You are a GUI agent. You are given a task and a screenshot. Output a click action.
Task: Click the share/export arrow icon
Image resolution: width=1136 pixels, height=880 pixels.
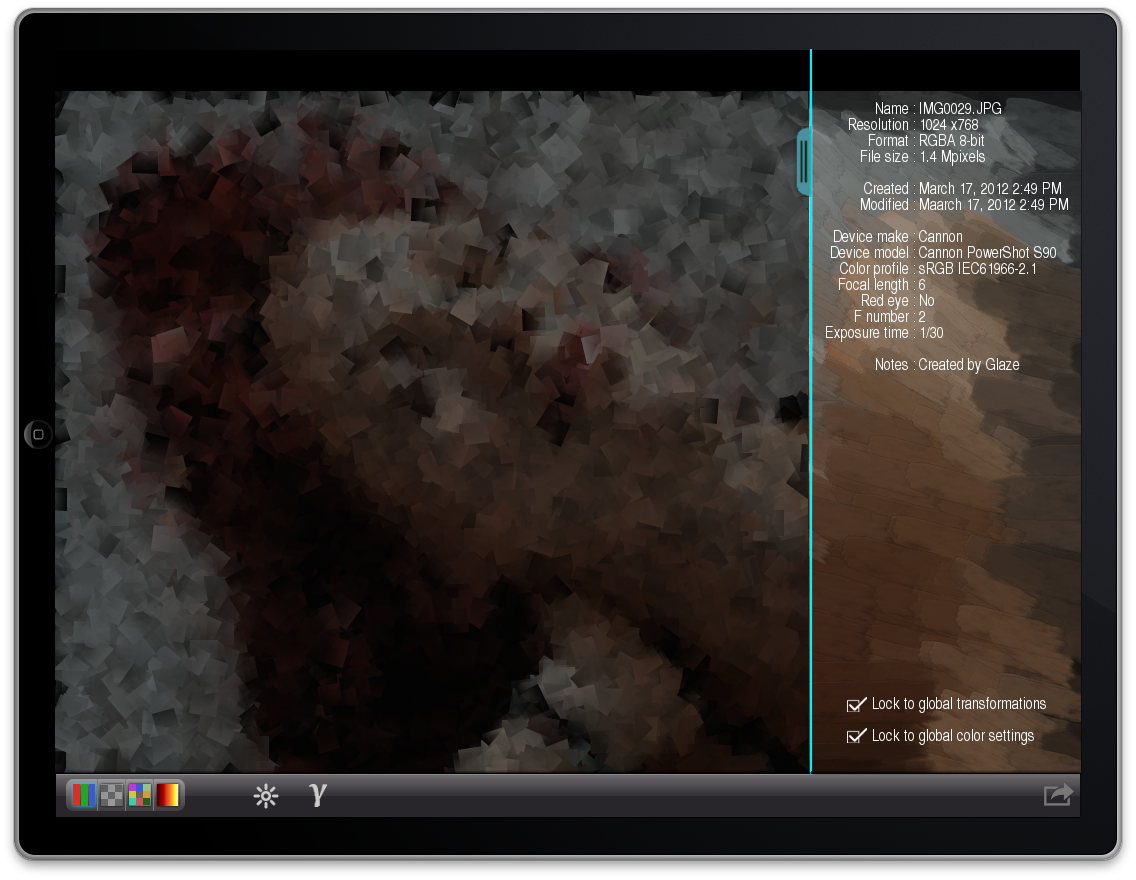click(x=1058, y=795)
